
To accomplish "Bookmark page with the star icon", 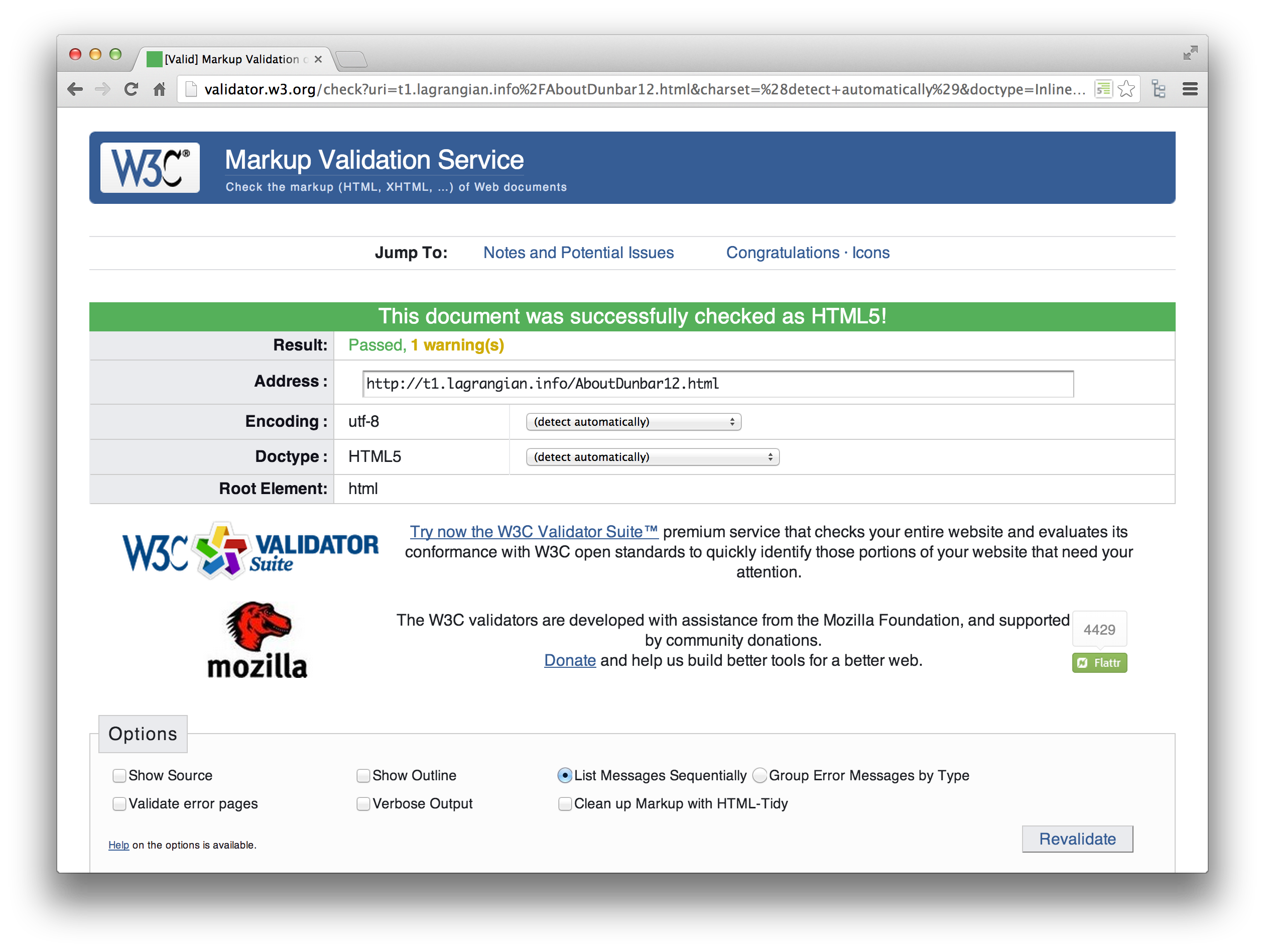I will tap(1125, 89).
